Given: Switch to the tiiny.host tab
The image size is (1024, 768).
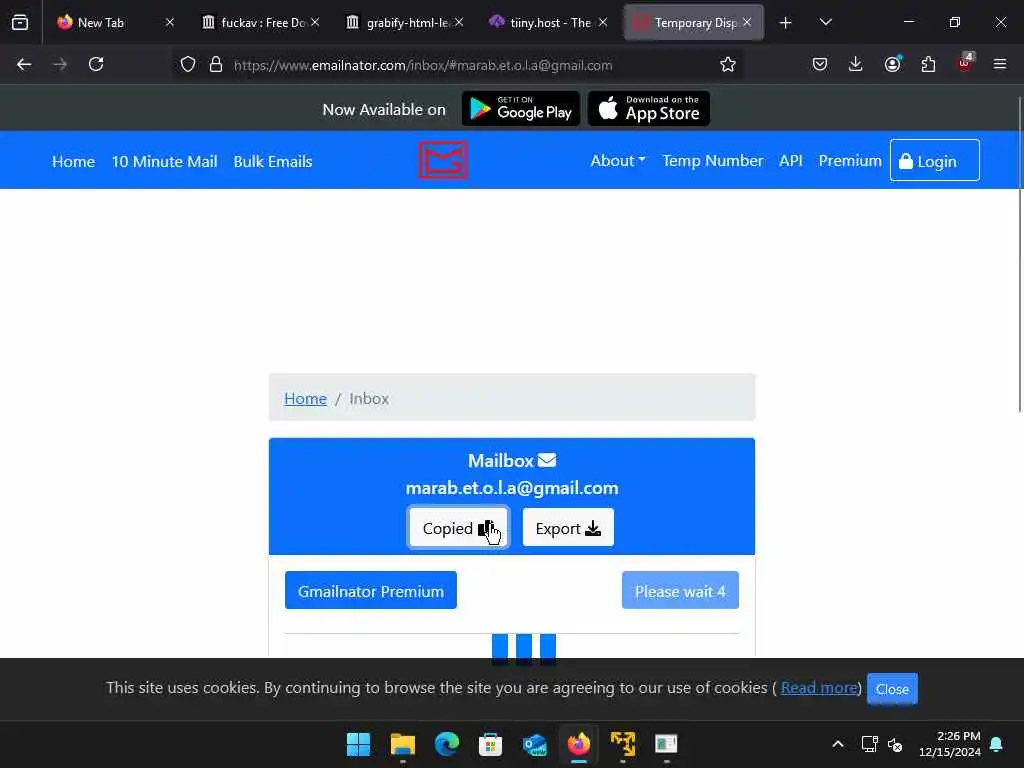Looking at the screenshot, I should (549, 22).
